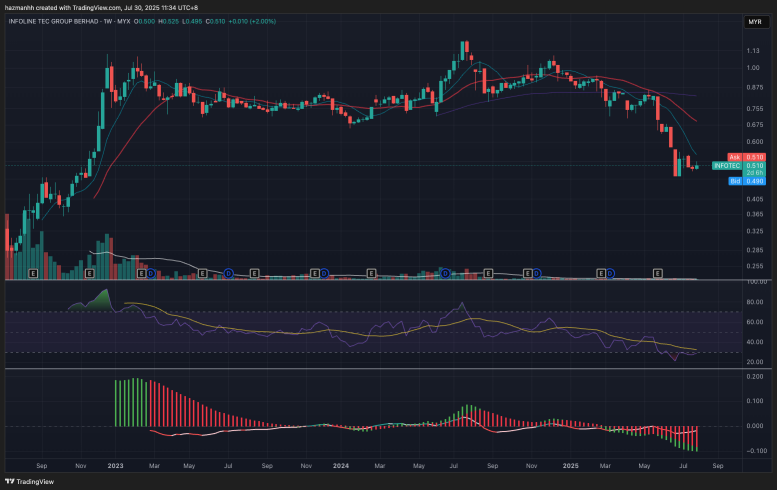Open the earnings E marker just before Mar 2023

coord(141,273)
